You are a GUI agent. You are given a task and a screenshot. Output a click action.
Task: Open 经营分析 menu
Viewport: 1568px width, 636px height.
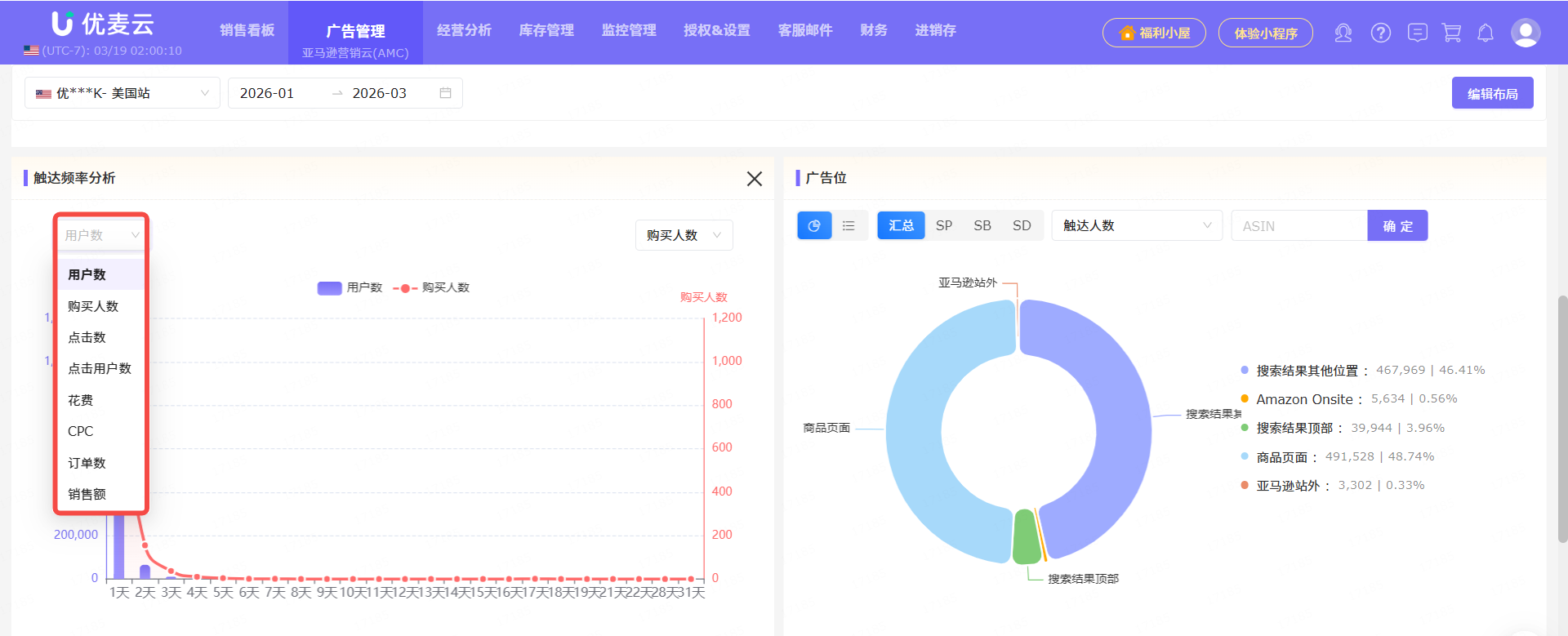pos(465,30)
